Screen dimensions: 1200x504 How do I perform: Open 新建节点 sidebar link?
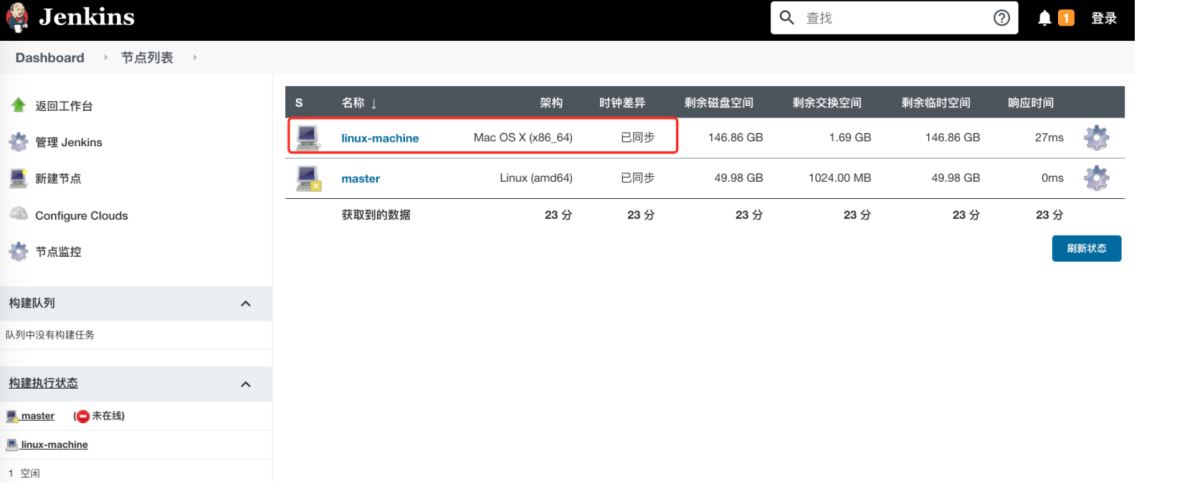pos(58,179)
